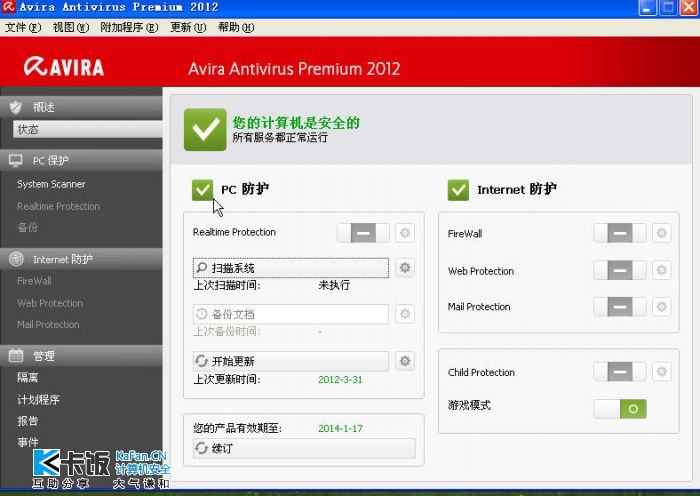Open FireWall in the sidebar

click(34, 281)
